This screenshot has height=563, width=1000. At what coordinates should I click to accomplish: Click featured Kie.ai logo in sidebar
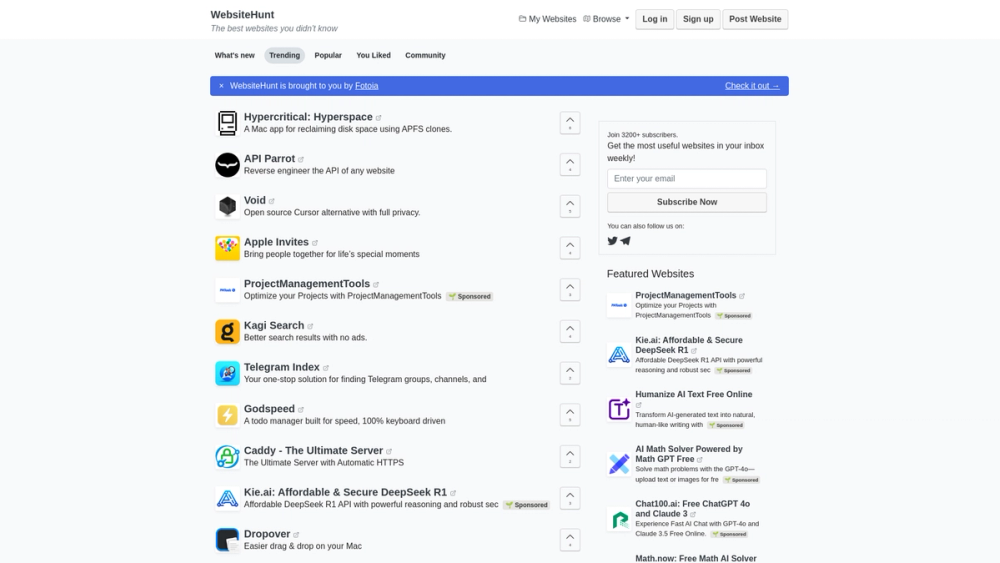pyautogui.click(x=619, y=355)
